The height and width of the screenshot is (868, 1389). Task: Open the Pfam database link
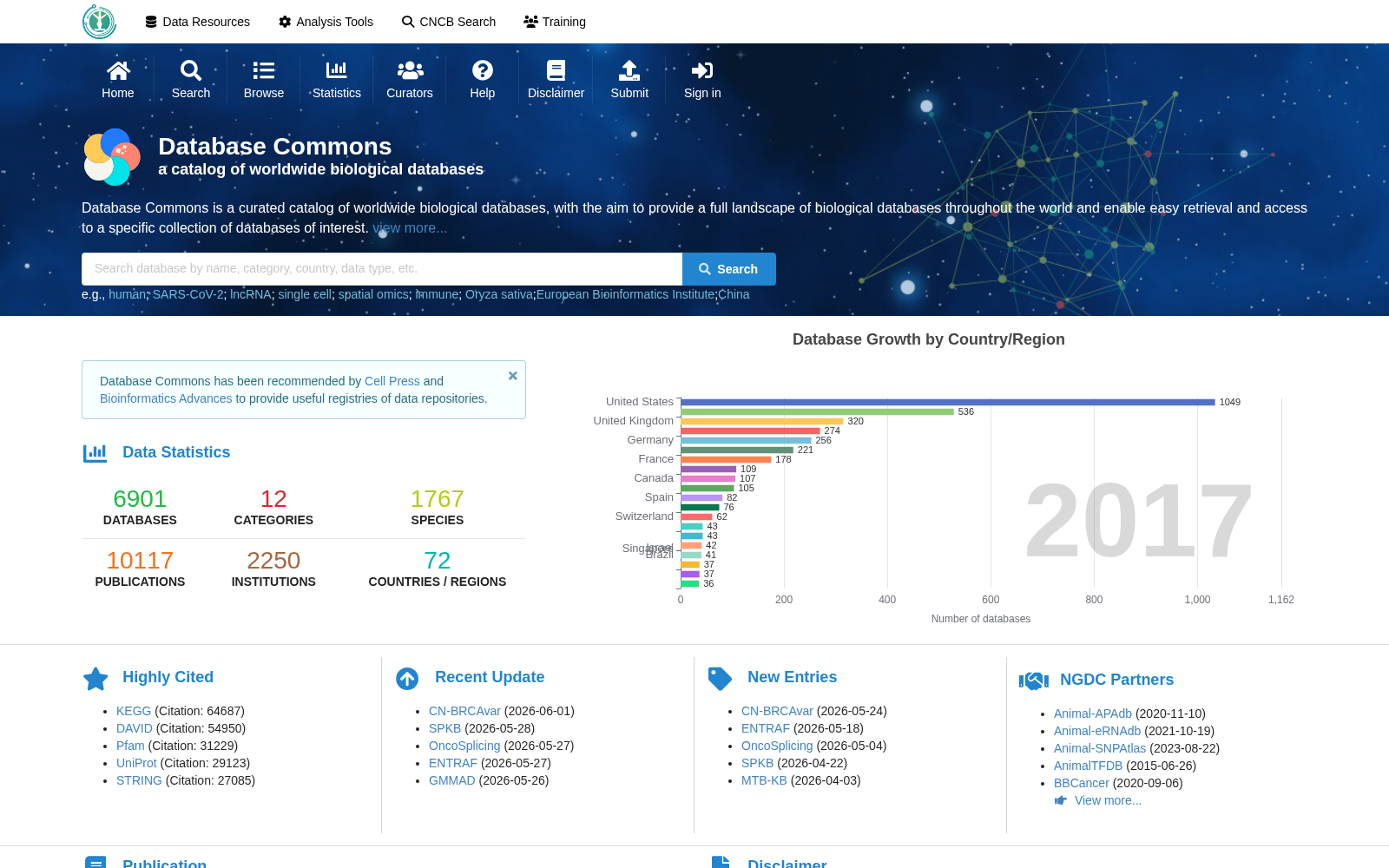coord(130,746)
